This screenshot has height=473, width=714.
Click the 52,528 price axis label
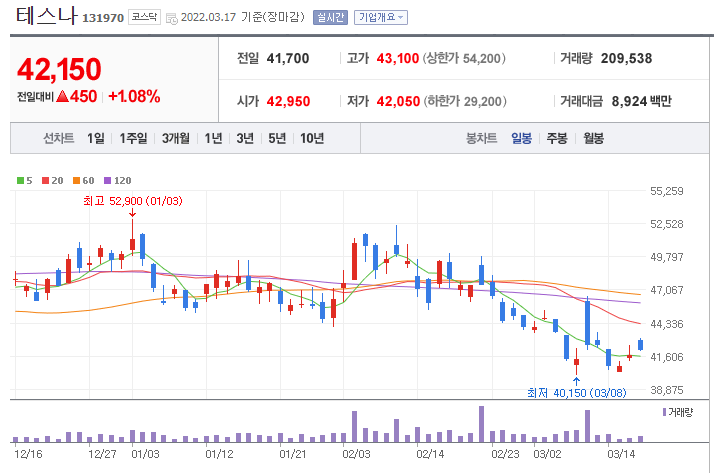pyautogui.click(x=667, y=224)
